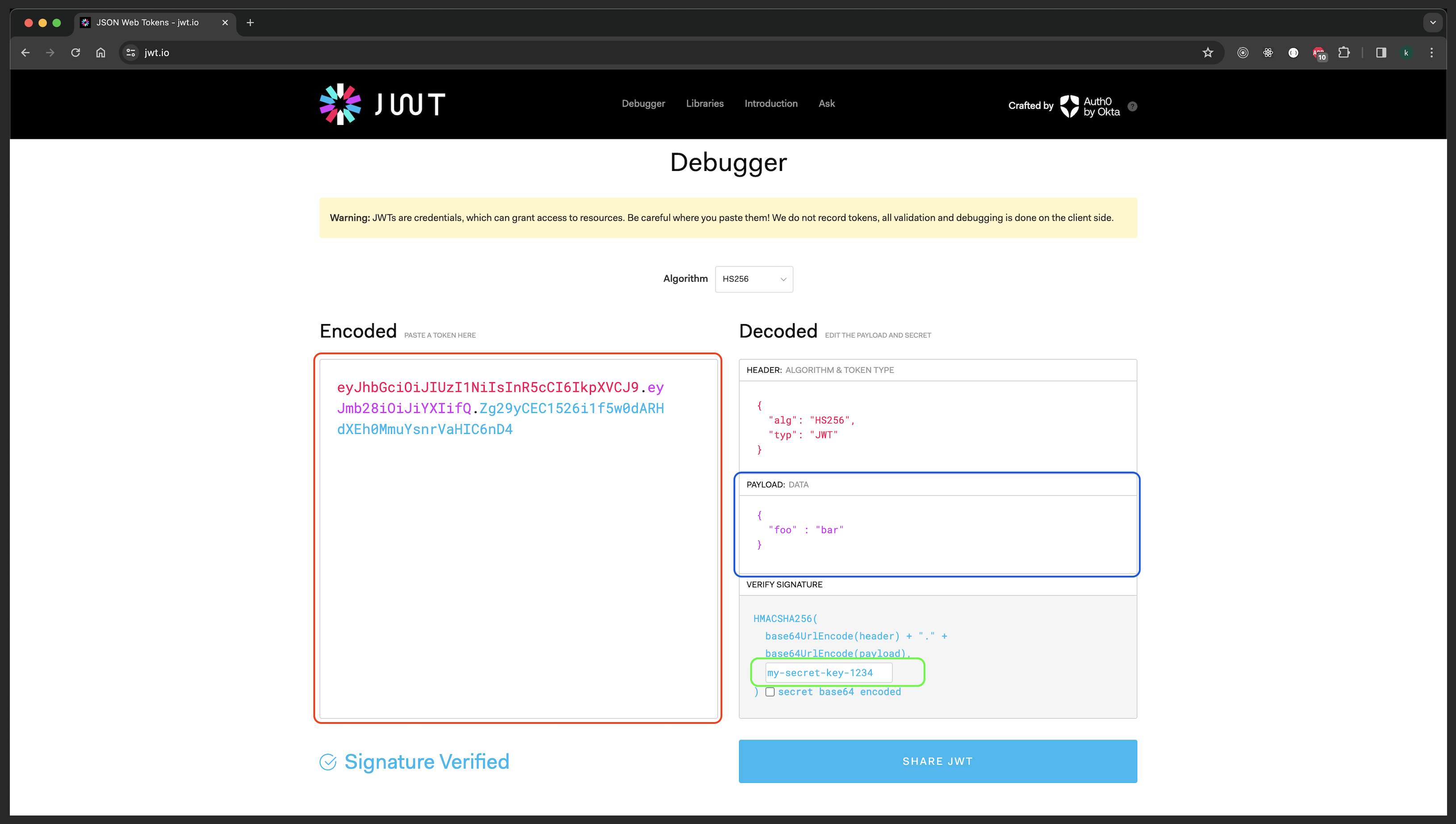Viewport: 1456px width, 824px height.
Task: Switch to the Introduction menu item
Action: click(770, 104)
